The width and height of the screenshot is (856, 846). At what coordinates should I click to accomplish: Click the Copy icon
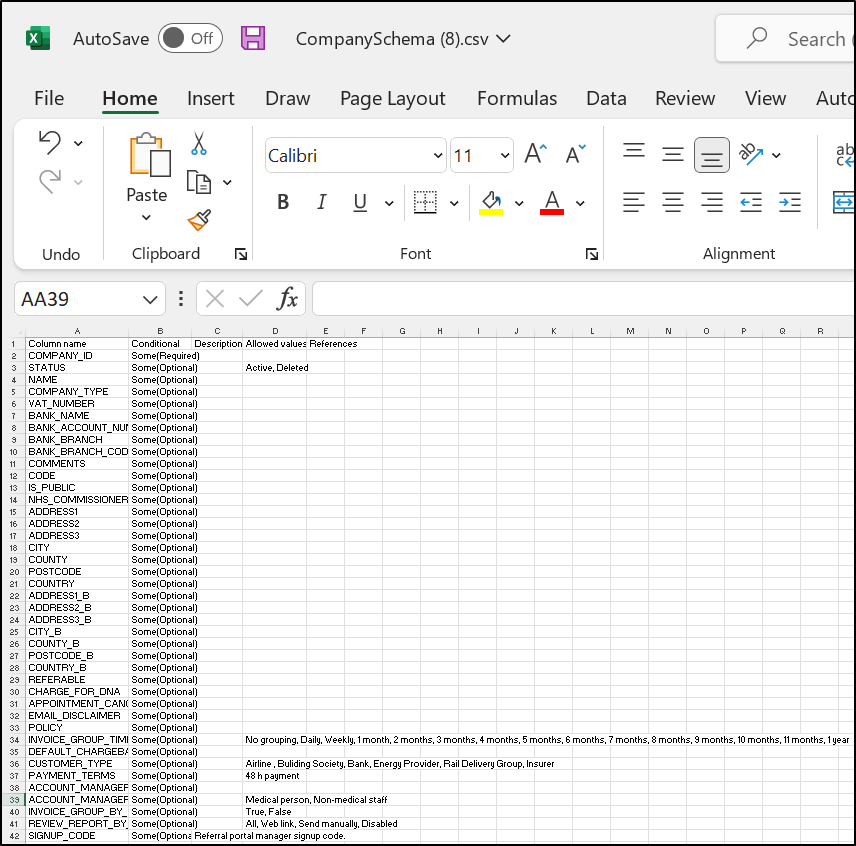[x=199, y=182]
